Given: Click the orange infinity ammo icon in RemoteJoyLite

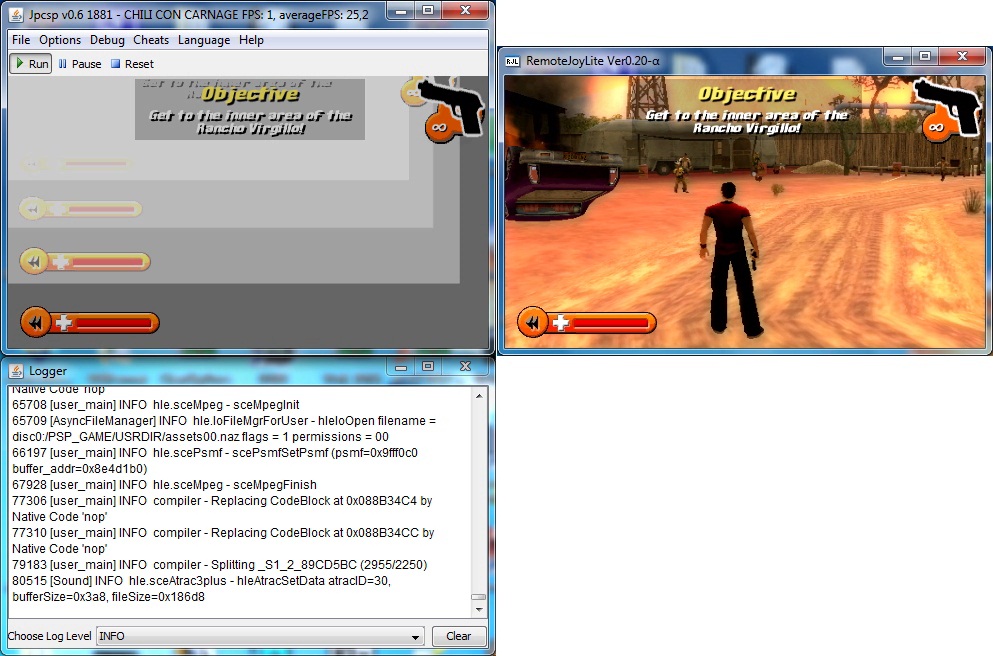Looking at the screenshot, I should [936, 127].
